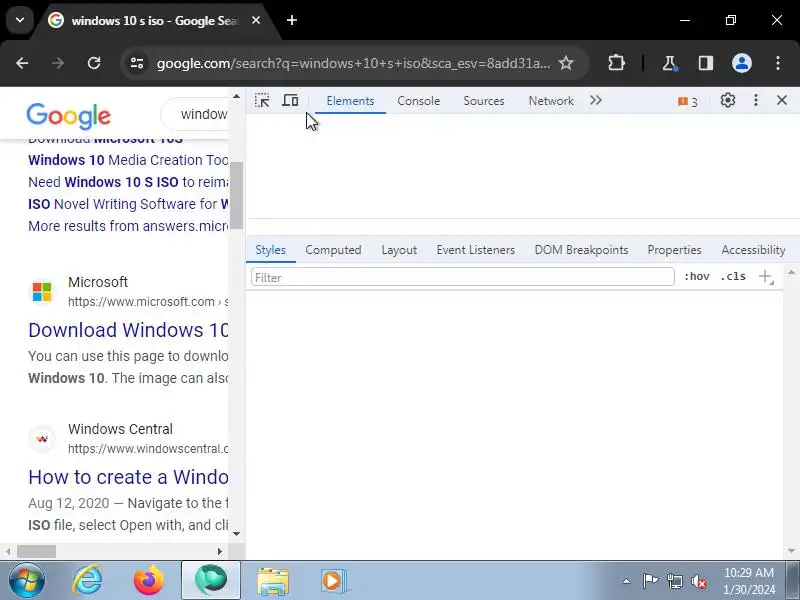Screen dimensions: 800x600
Task: Open How to create a Windows result
Action: [128, 477]
